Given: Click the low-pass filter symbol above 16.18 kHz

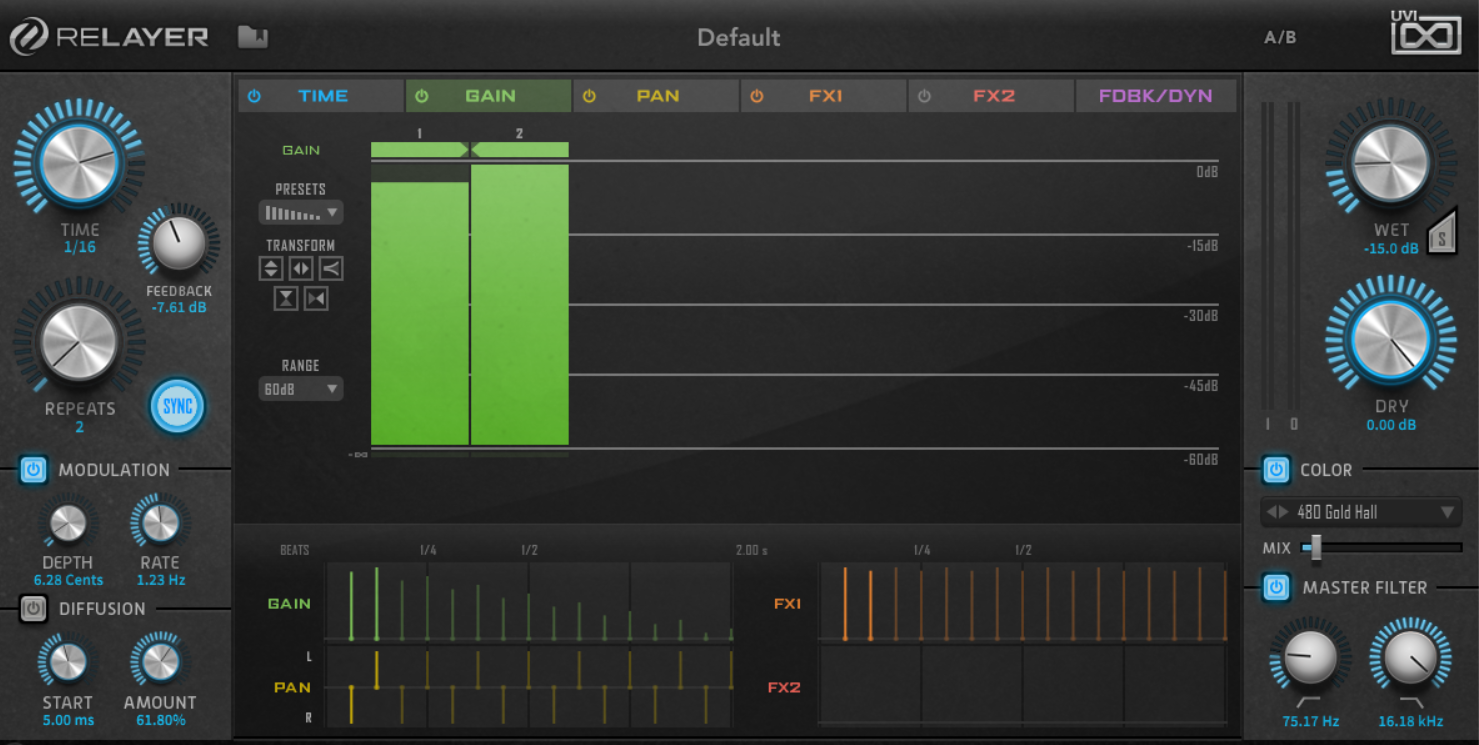Looking at the screenshot, I should click(1411, 702).
